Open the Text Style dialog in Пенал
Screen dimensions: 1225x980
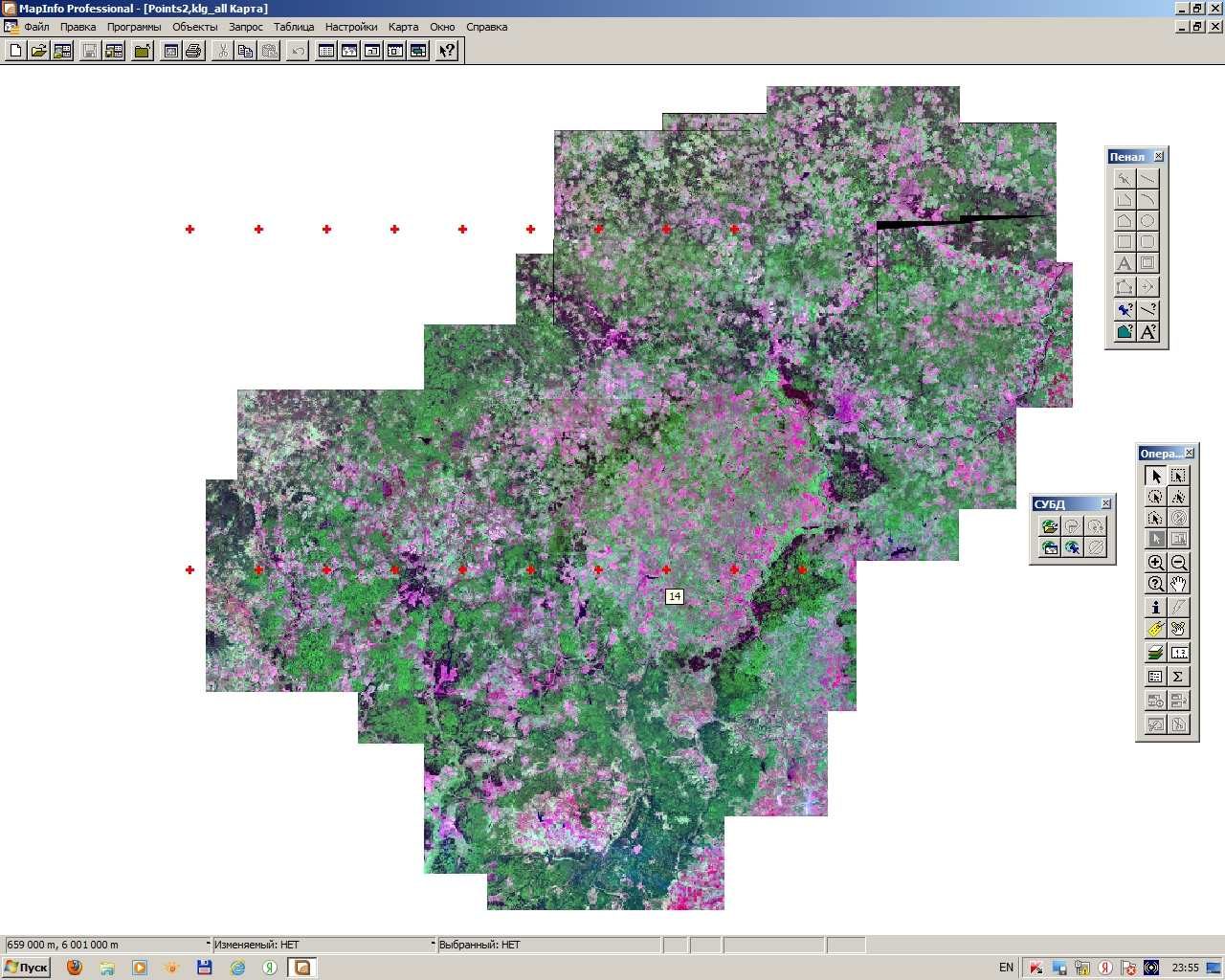(x=1147, y=331)
